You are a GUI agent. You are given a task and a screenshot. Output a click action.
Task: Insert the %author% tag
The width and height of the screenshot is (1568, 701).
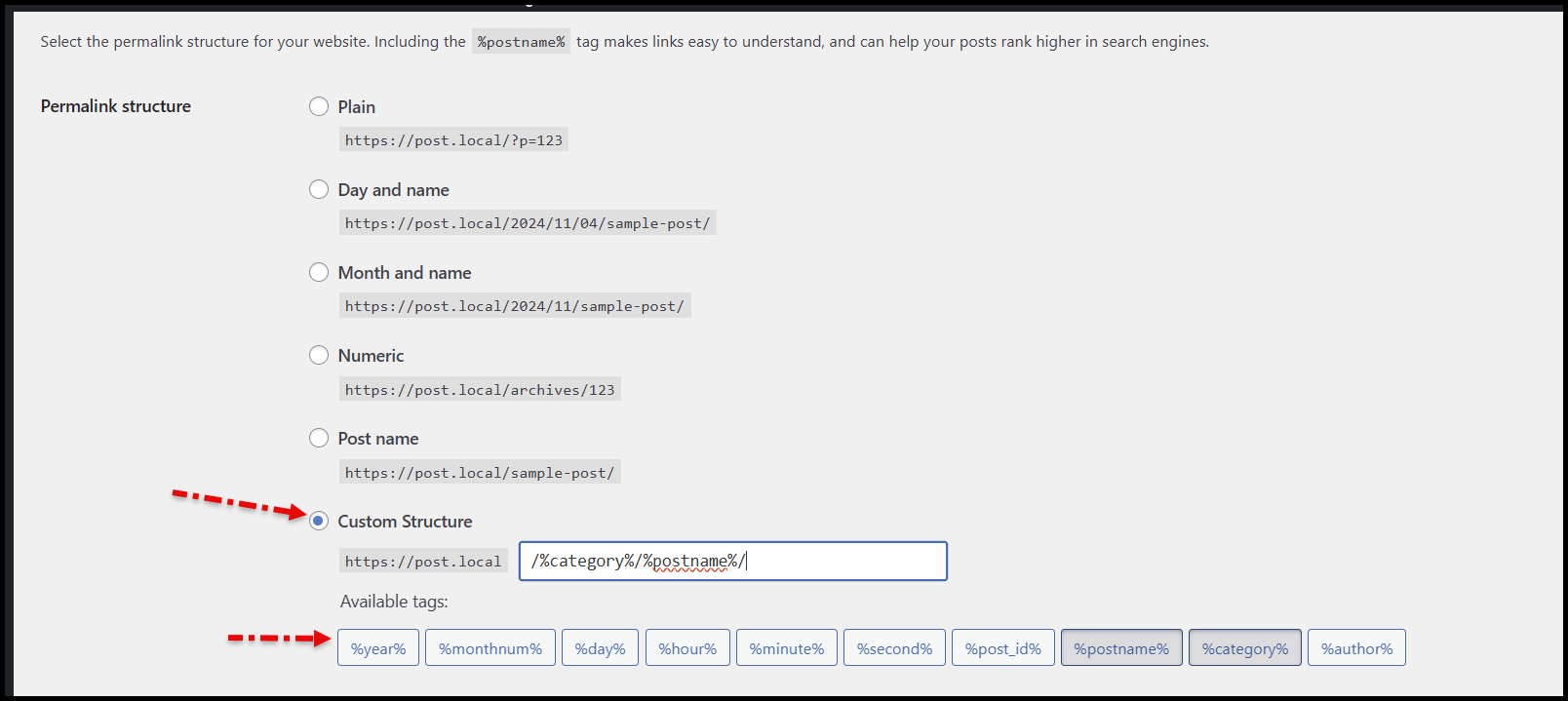pyautogui.click(x=1356, y=648)
